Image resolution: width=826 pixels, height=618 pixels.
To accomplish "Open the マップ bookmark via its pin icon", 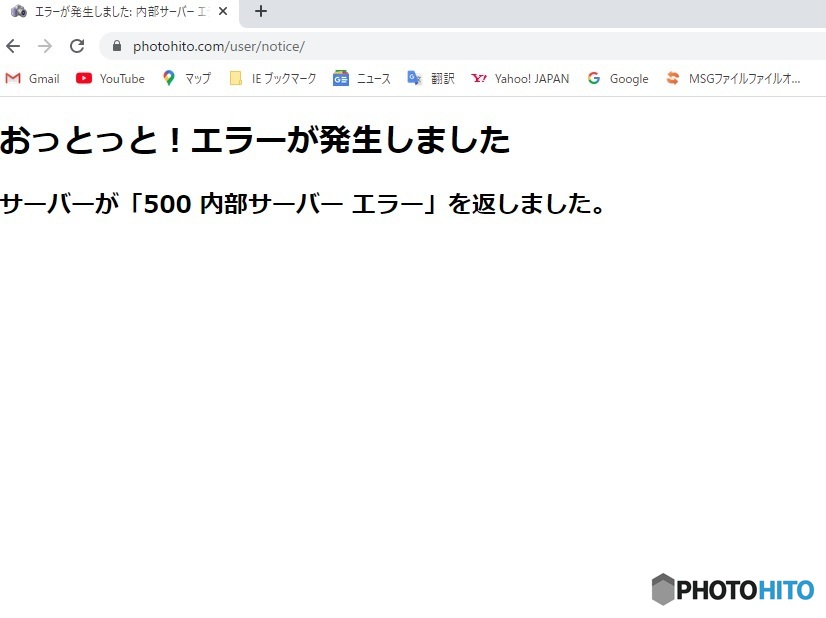I will click(171, 78).
